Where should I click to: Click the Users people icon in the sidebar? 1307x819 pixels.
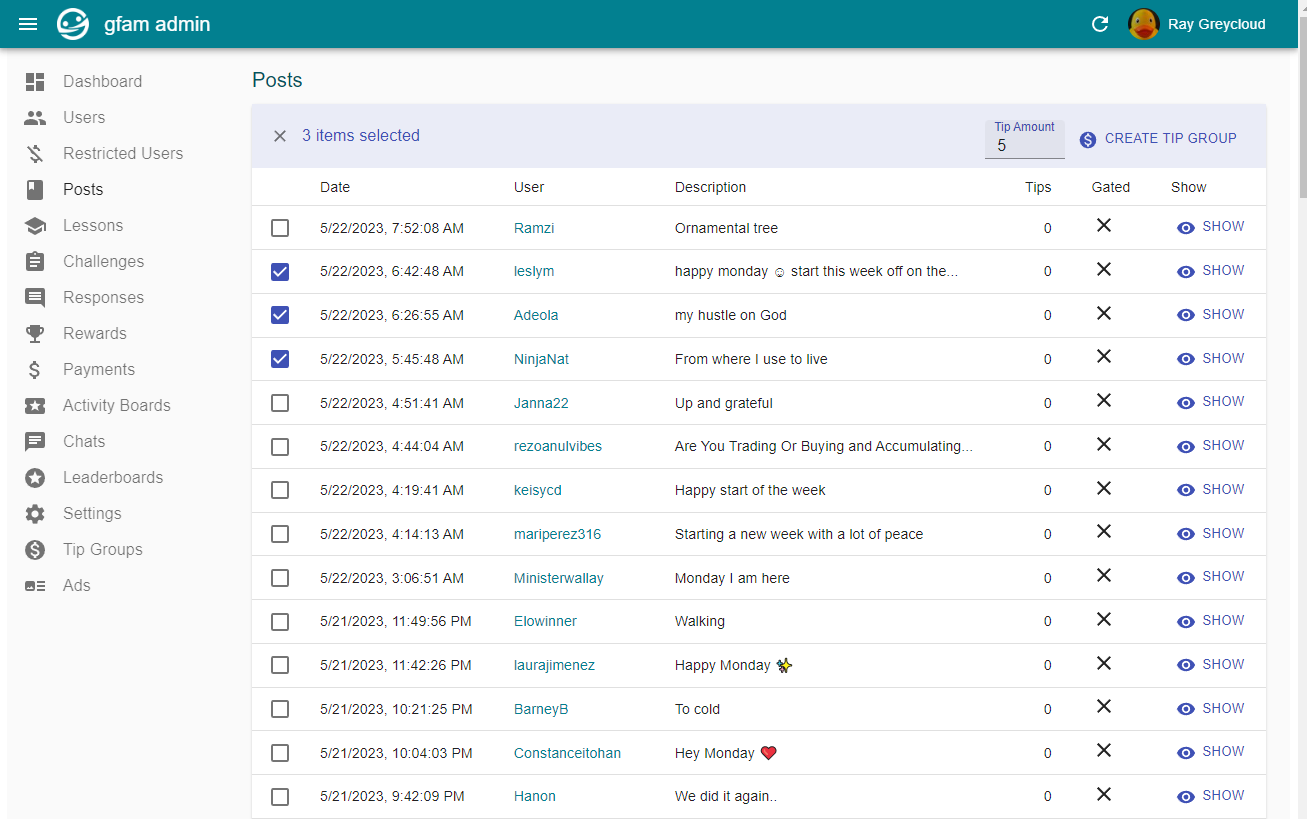point(35,118)
